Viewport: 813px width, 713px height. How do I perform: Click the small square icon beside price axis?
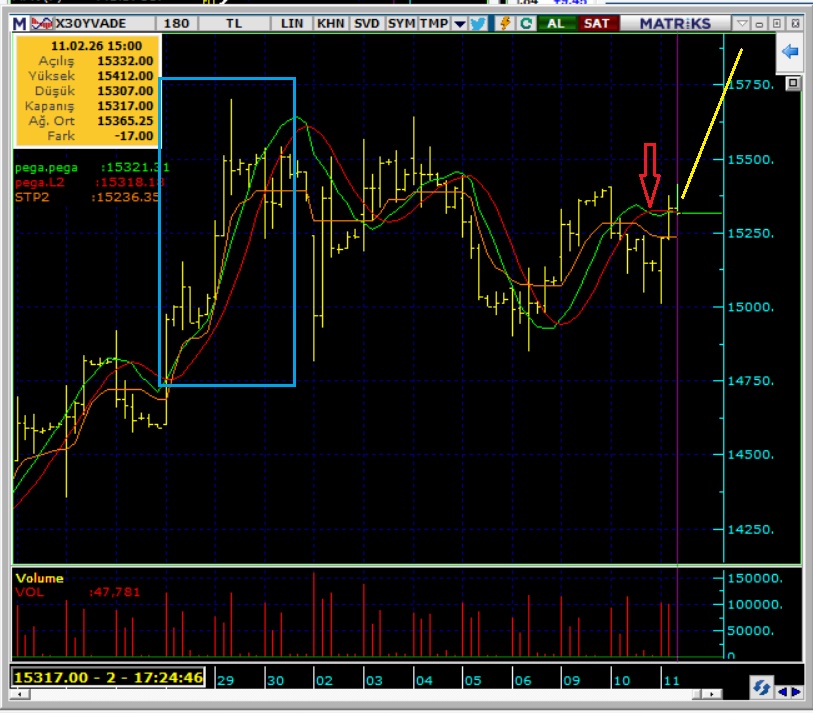792,85
